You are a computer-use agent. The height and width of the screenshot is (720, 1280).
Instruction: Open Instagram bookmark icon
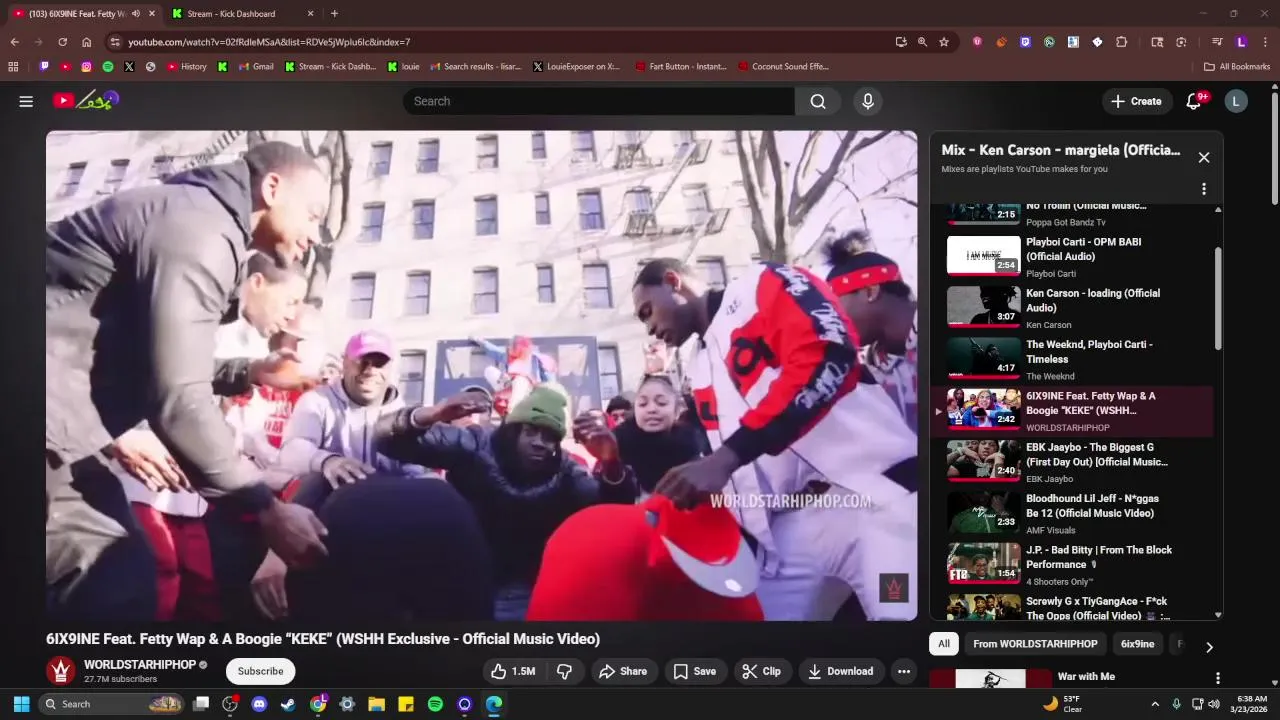pos(87,67)
